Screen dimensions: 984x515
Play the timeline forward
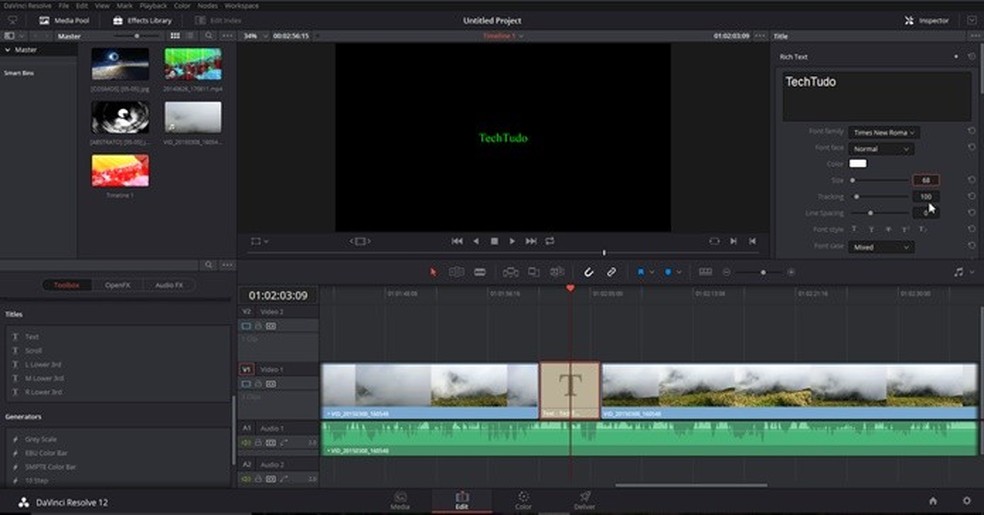pos(512,241)
